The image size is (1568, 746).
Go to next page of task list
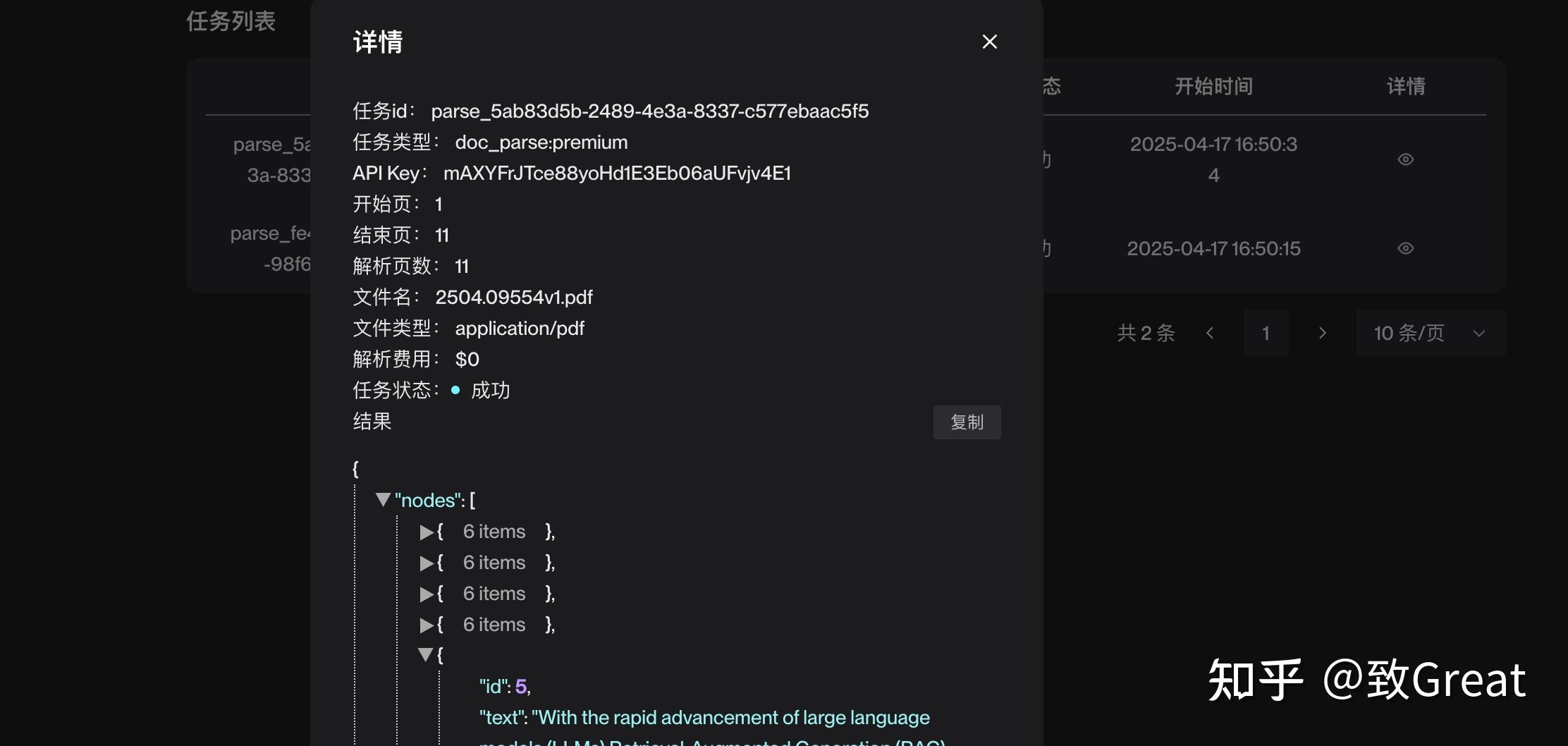[x=1323, y=333]
